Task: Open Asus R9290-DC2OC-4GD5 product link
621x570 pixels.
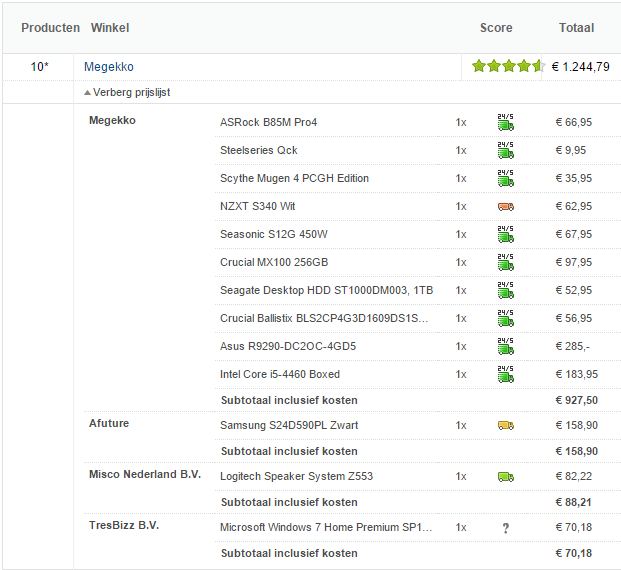Action: (288, 347)
